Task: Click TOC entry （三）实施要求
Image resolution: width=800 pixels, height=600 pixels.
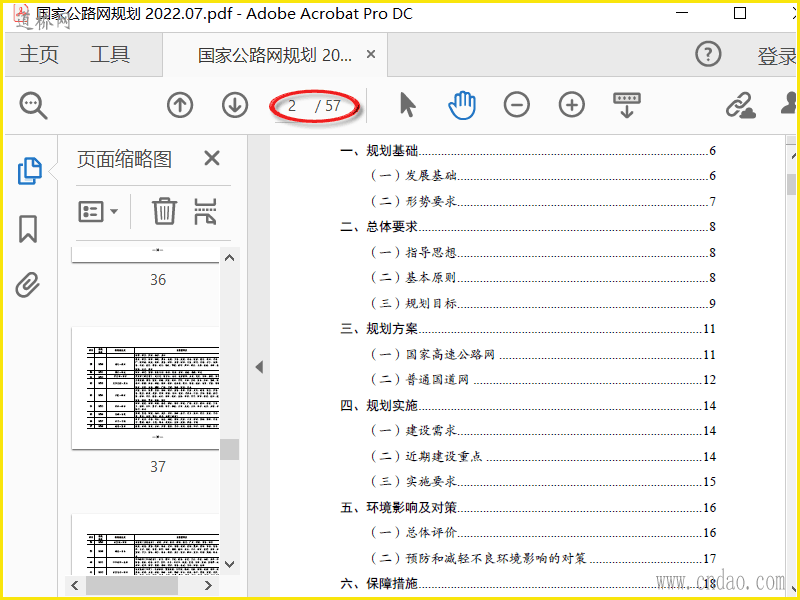Action: click(x=543, y=482)
